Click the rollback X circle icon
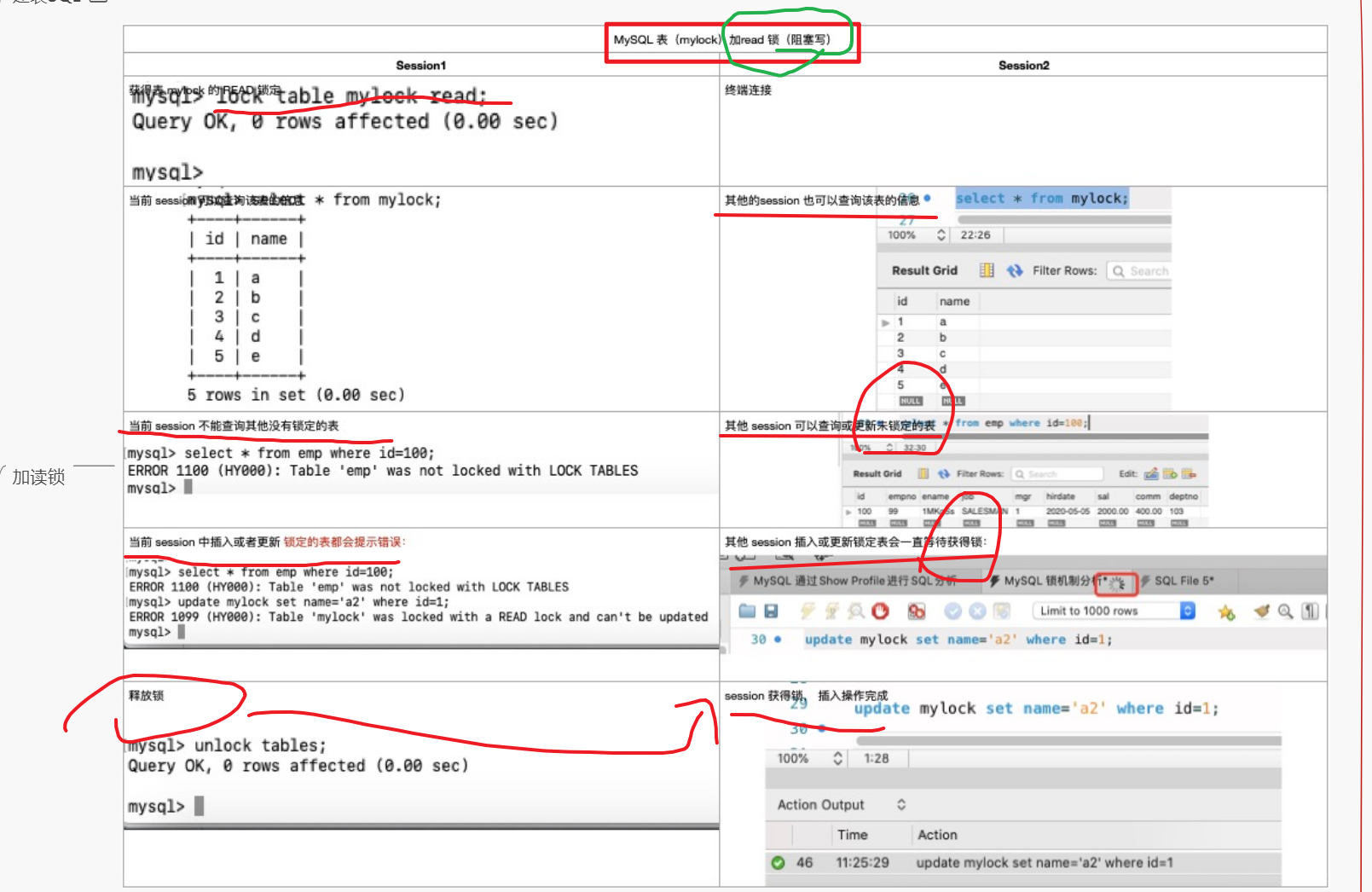This screenshot has width=1372, height=892. [977, 611]
